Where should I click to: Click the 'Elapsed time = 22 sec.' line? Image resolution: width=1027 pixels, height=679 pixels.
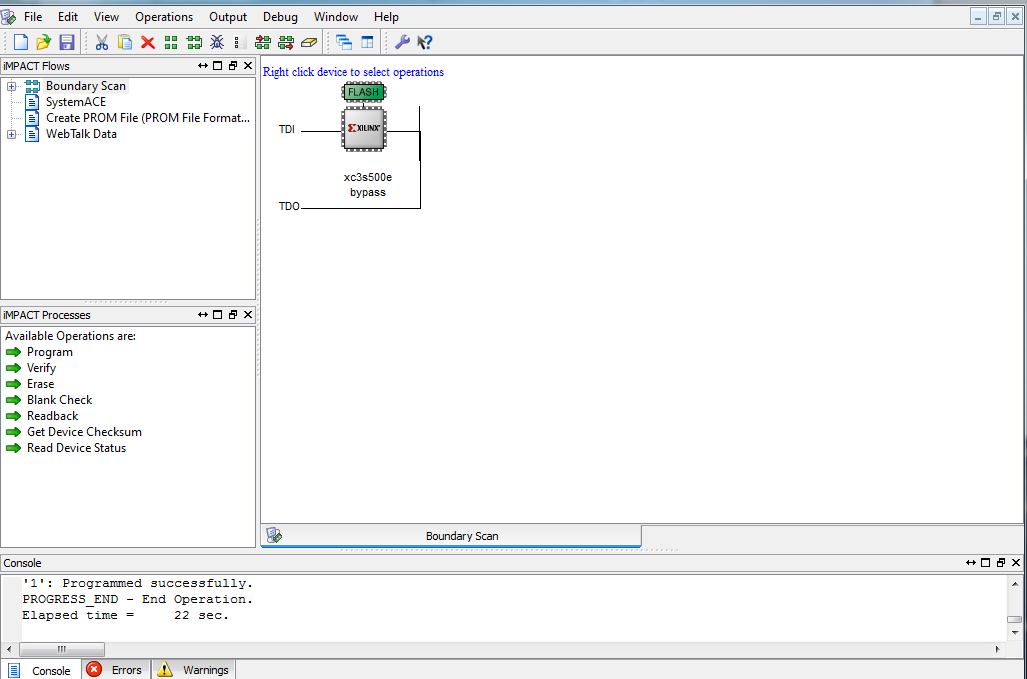125,615
